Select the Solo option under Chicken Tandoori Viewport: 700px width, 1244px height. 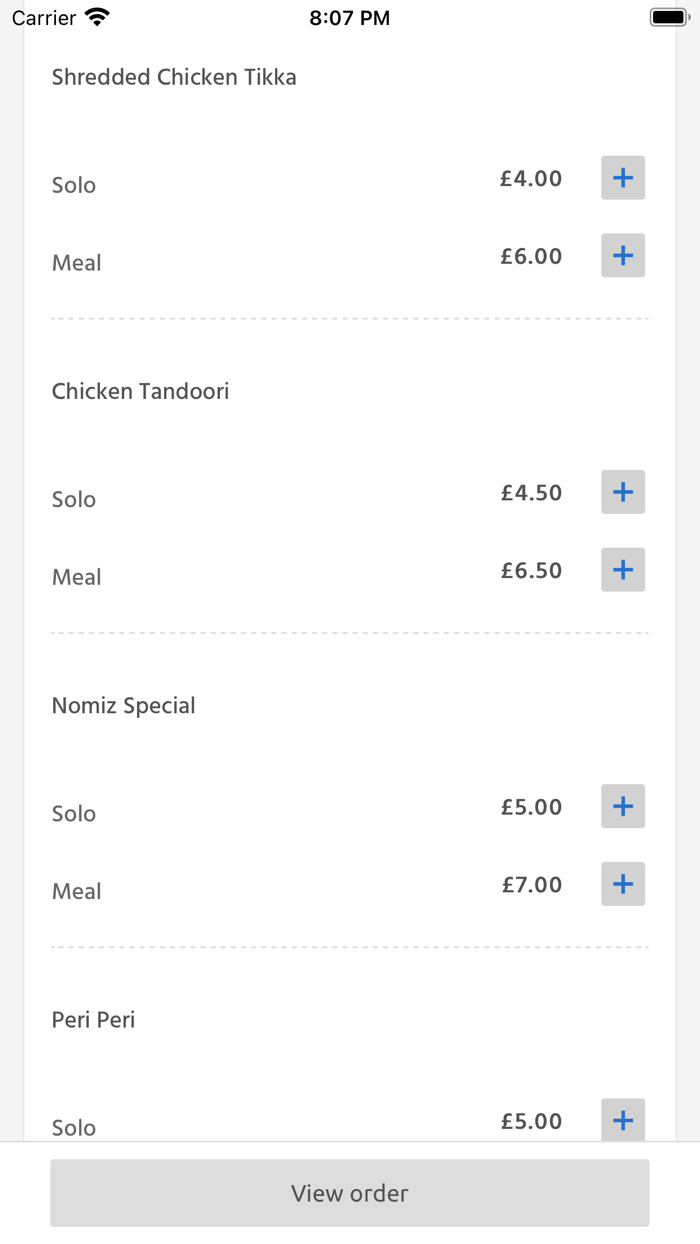(73, 499)
